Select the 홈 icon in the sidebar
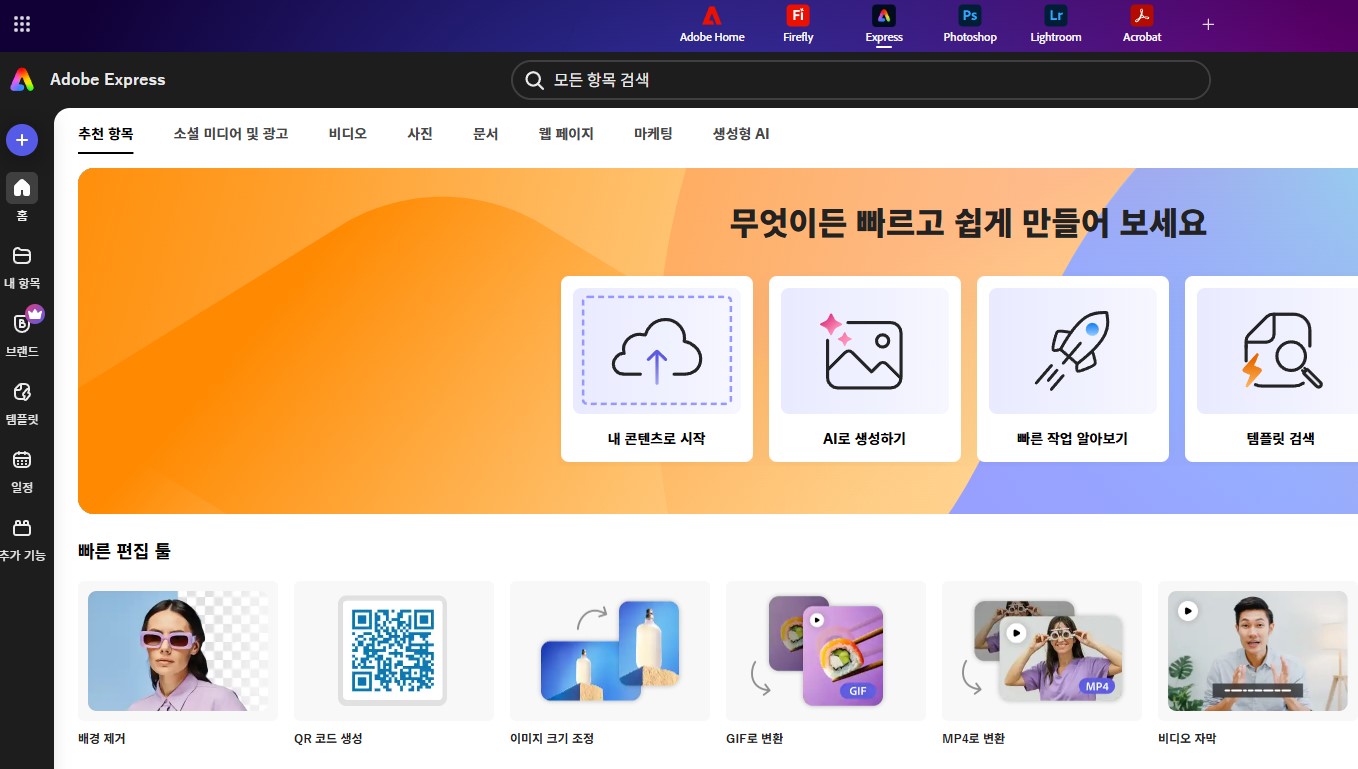1358x769 pixels. (x=21, y=189)
